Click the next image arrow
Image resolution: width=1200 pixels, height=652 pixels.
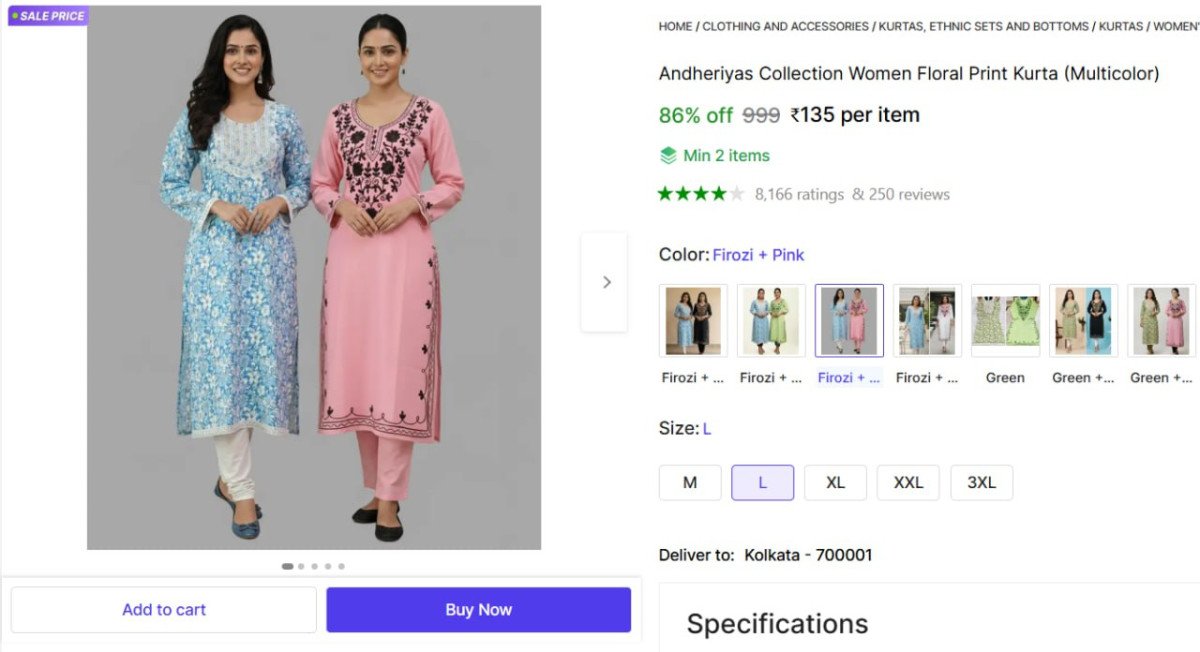[605, 282]
